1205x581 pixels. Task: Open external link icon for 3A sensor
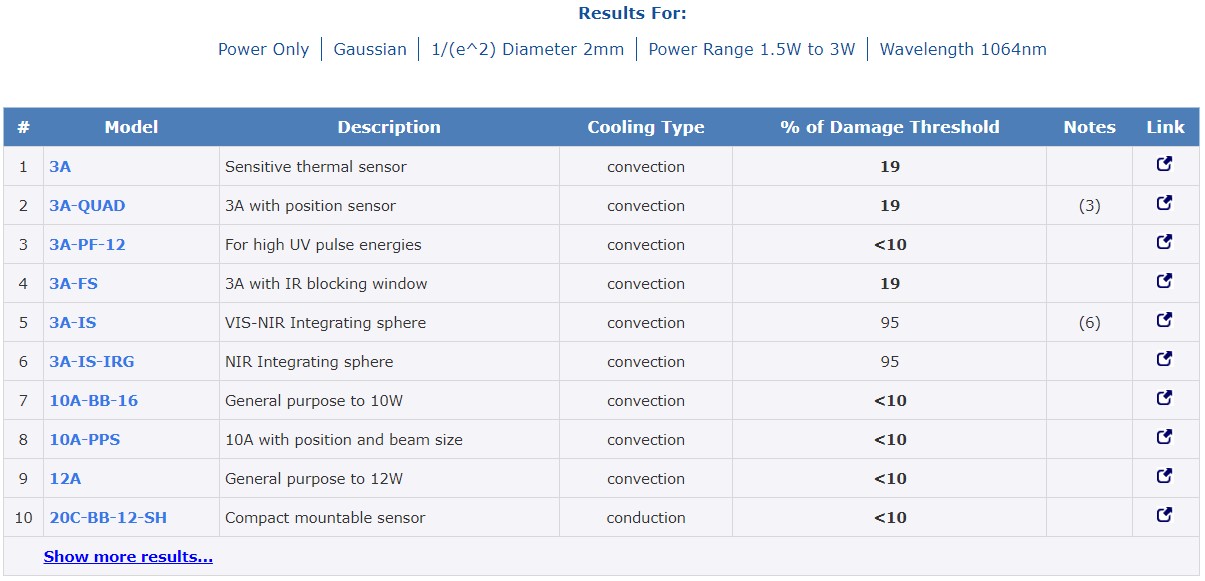click(x=1164, y=165)
